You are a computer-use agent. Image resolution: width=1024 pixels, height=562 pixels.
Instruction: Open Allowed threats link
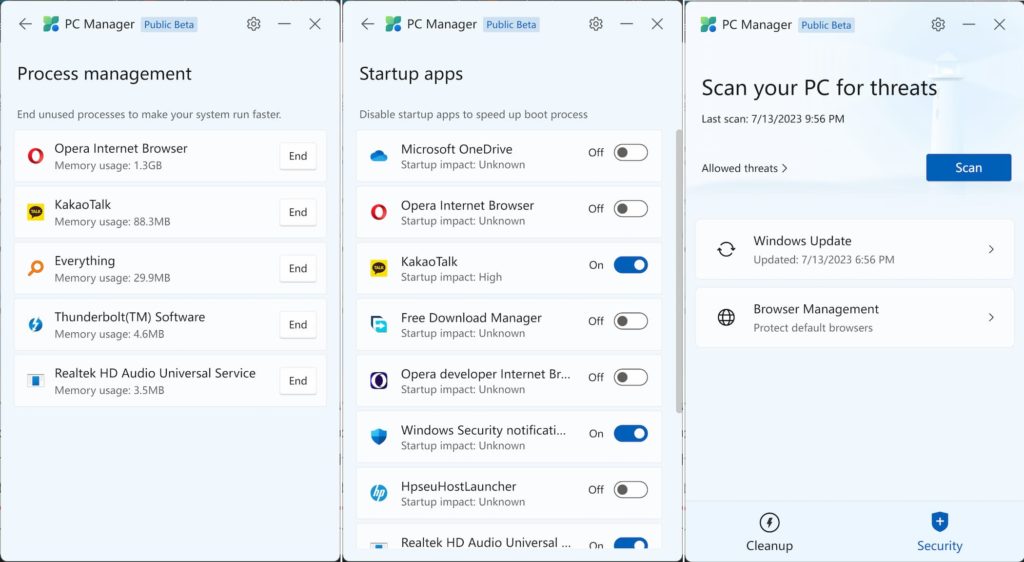tap(744, 168)
